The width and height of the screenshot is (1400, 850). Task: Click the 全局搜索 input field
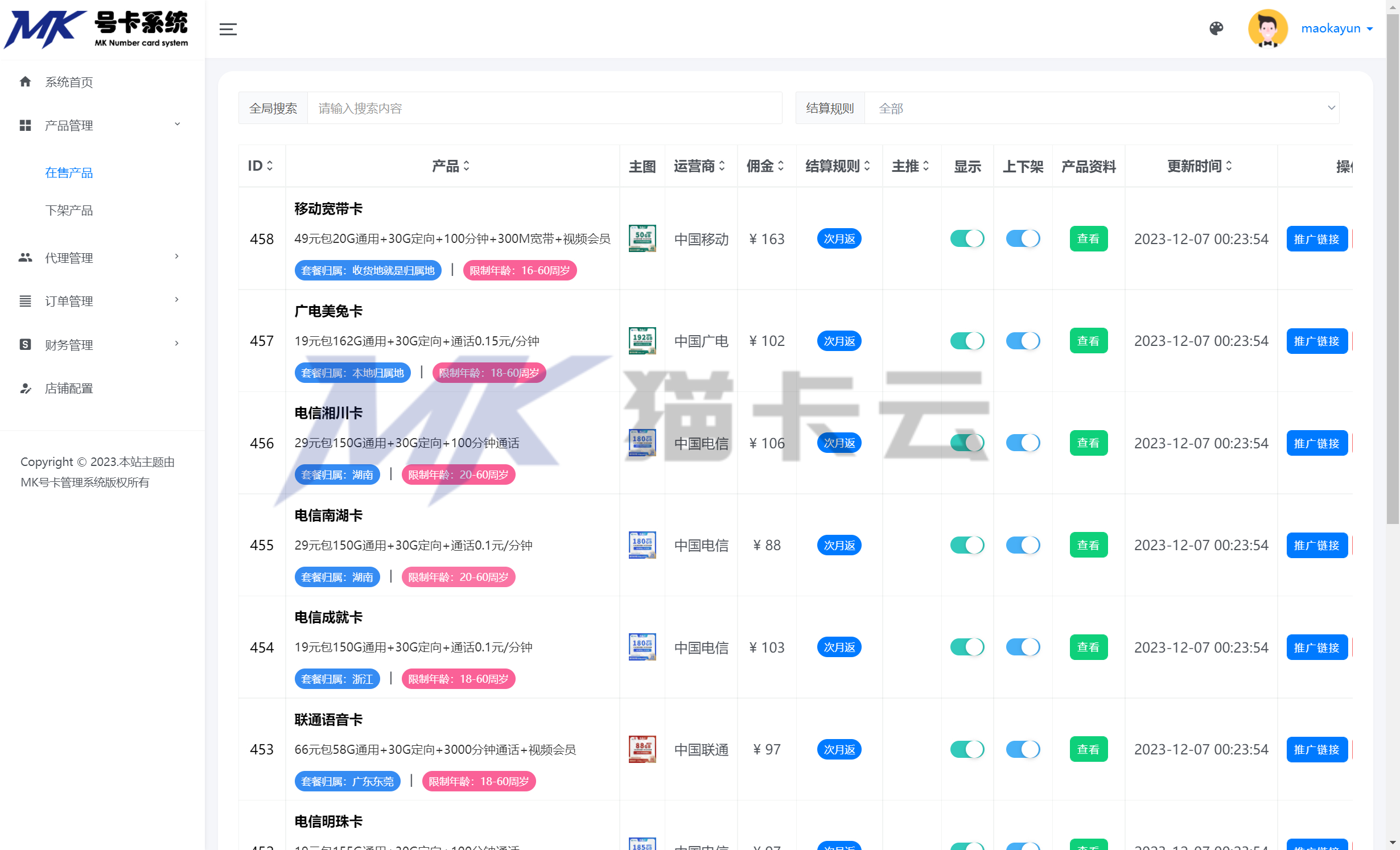tap(545, 108)
